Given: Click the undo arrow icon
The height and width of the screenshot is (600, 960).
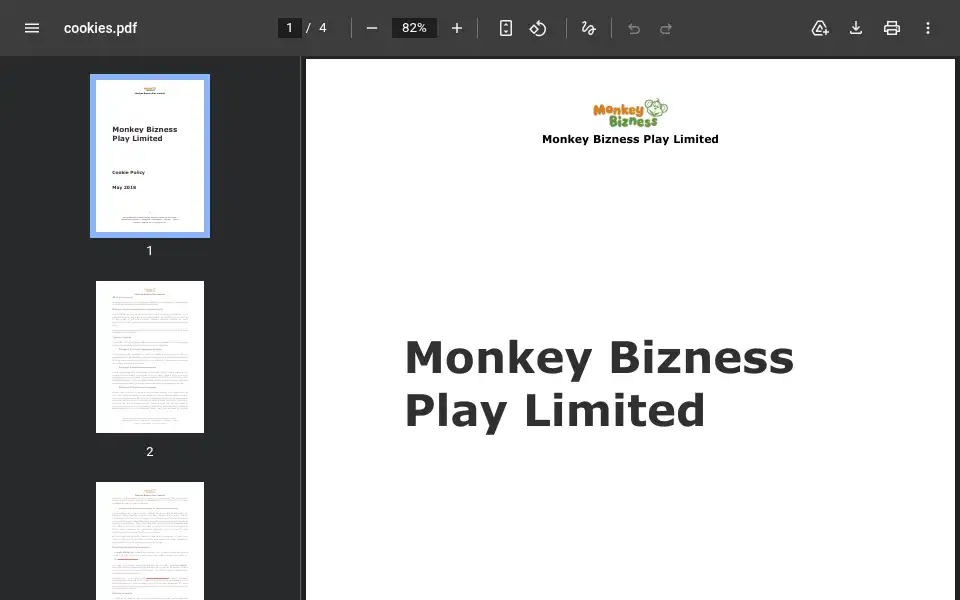Looking at the screenshot, I should [634, 28].
